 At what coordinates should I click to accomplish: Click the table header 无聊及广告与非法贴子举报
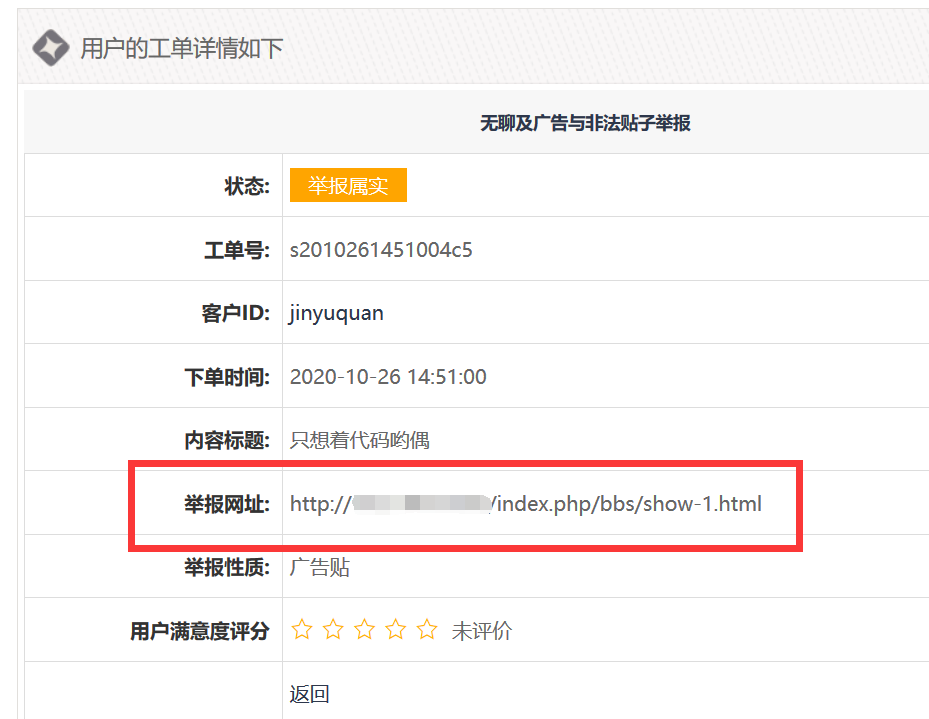click(585, 123)
